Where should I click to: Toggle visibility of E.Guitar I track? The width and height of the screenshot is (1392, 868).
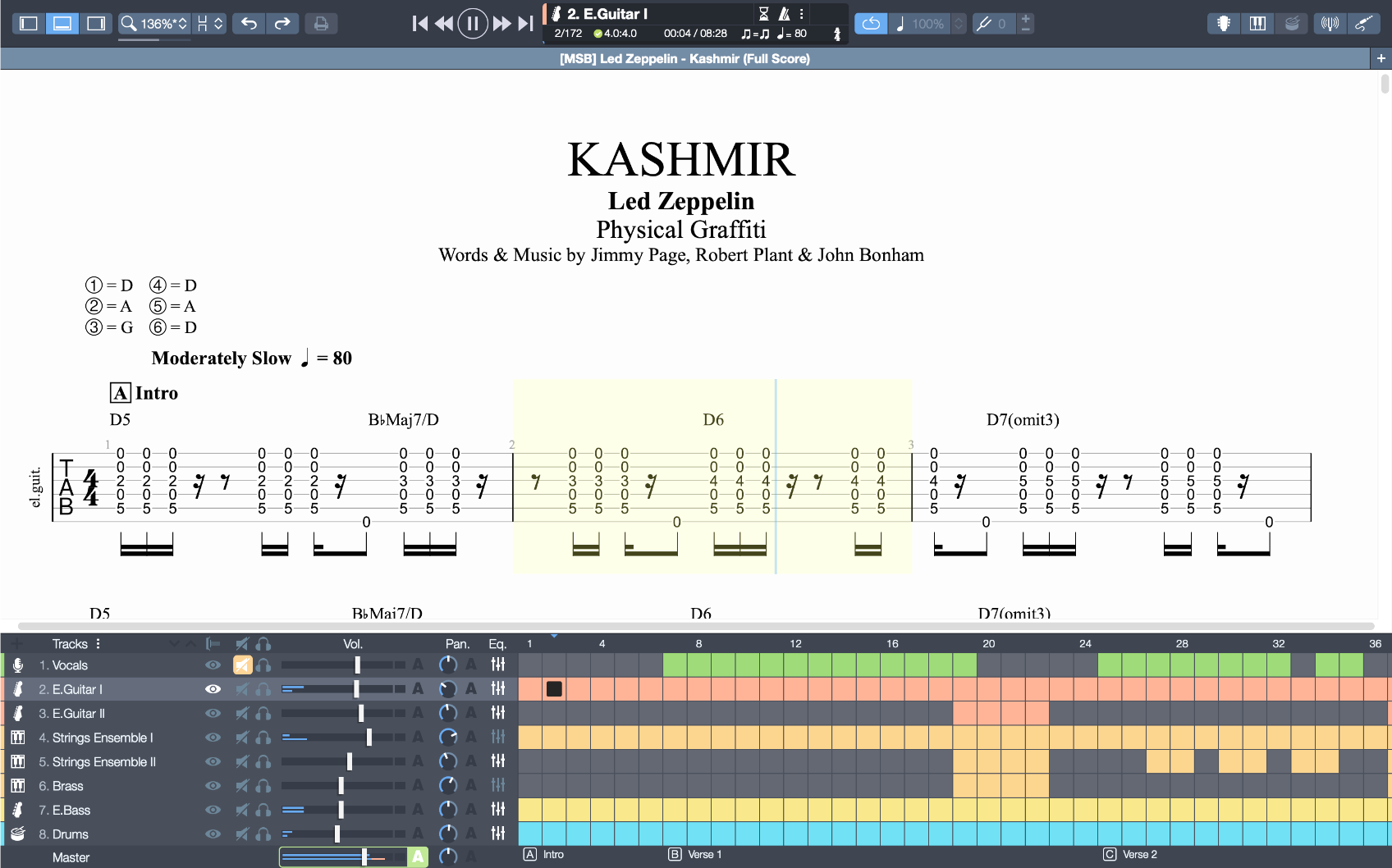point(213,689)
